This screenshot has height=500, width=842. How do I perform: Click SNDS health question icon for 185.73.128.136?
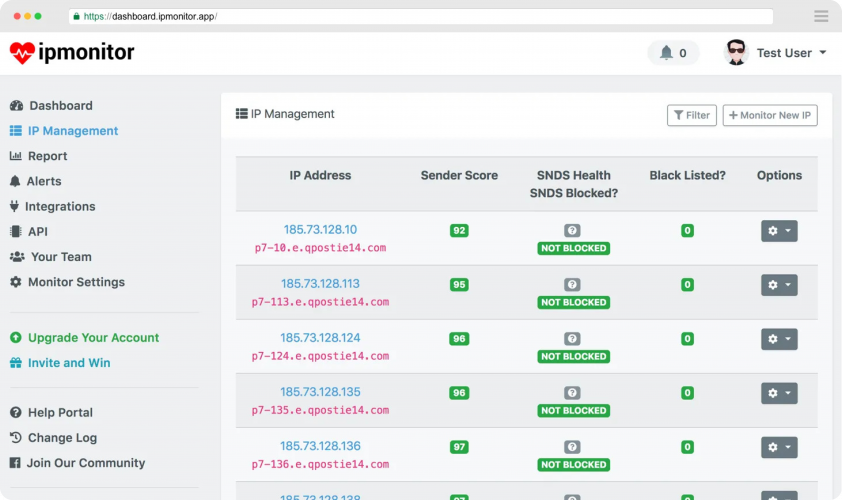point(572,447)
